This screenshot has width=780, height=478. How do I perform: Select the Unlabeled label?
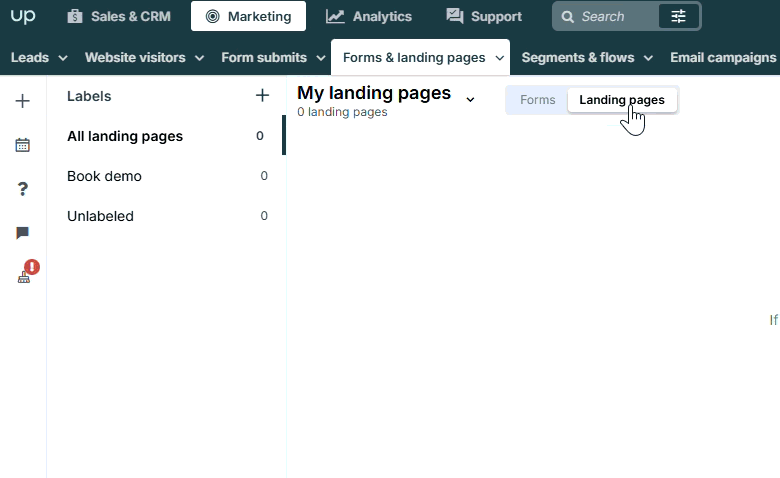tap(166, 216)
